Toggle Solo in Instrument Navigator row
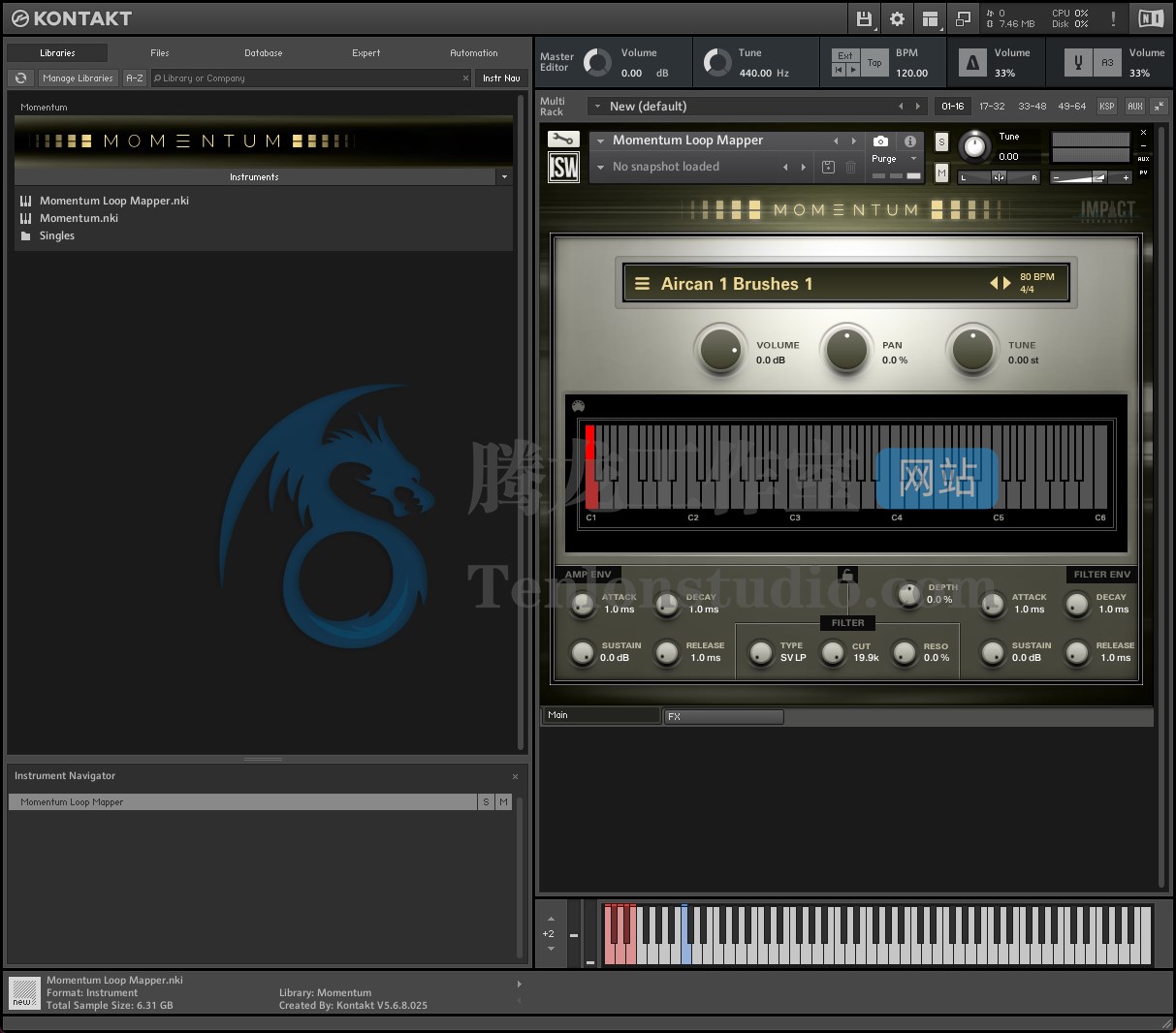The image size is (1176, 1033). (486, 802)
